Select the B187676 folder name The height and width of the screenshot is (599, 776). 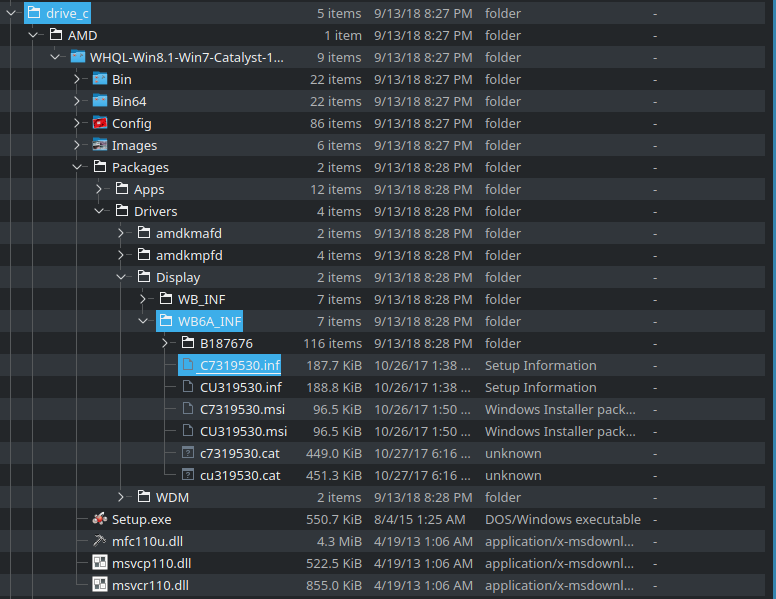pyautogui.click(x=226, y=343)
